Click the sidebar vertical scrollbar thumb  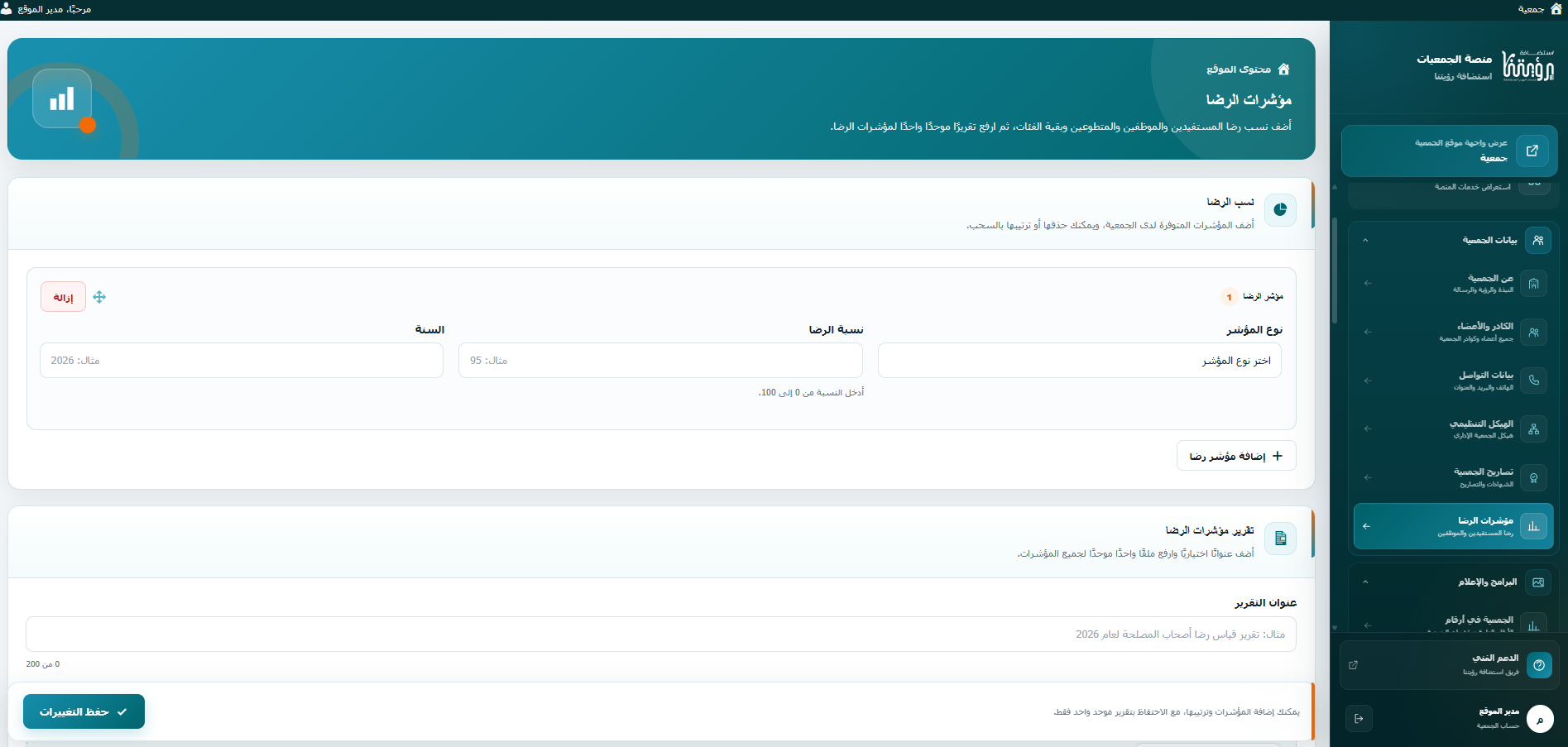point(1334,271)
